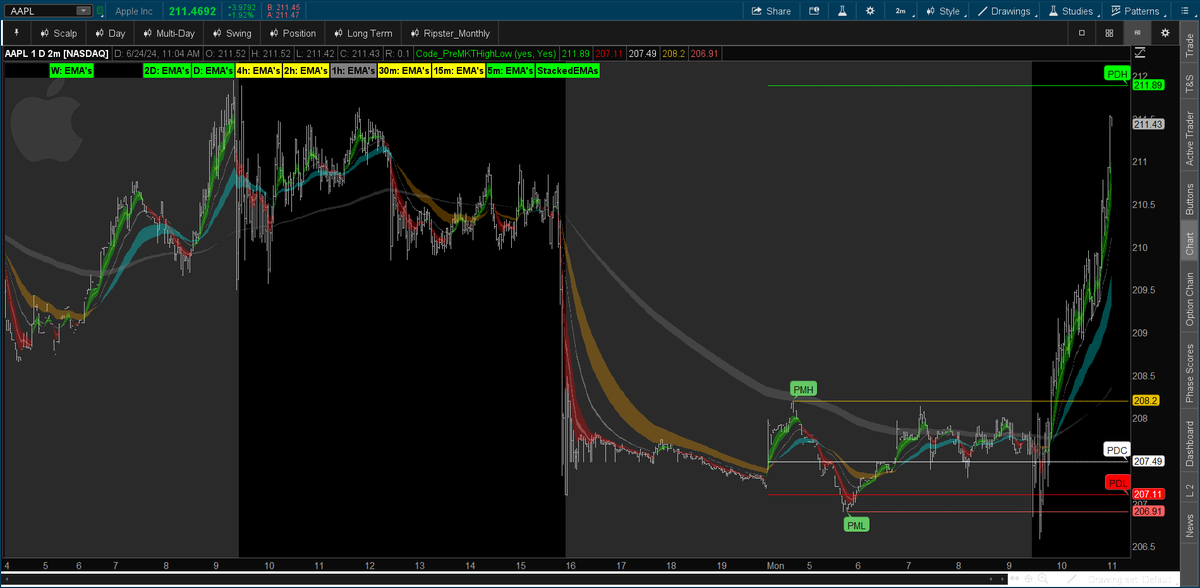Click the PMH chart bubble

click(x=803, y=389)
